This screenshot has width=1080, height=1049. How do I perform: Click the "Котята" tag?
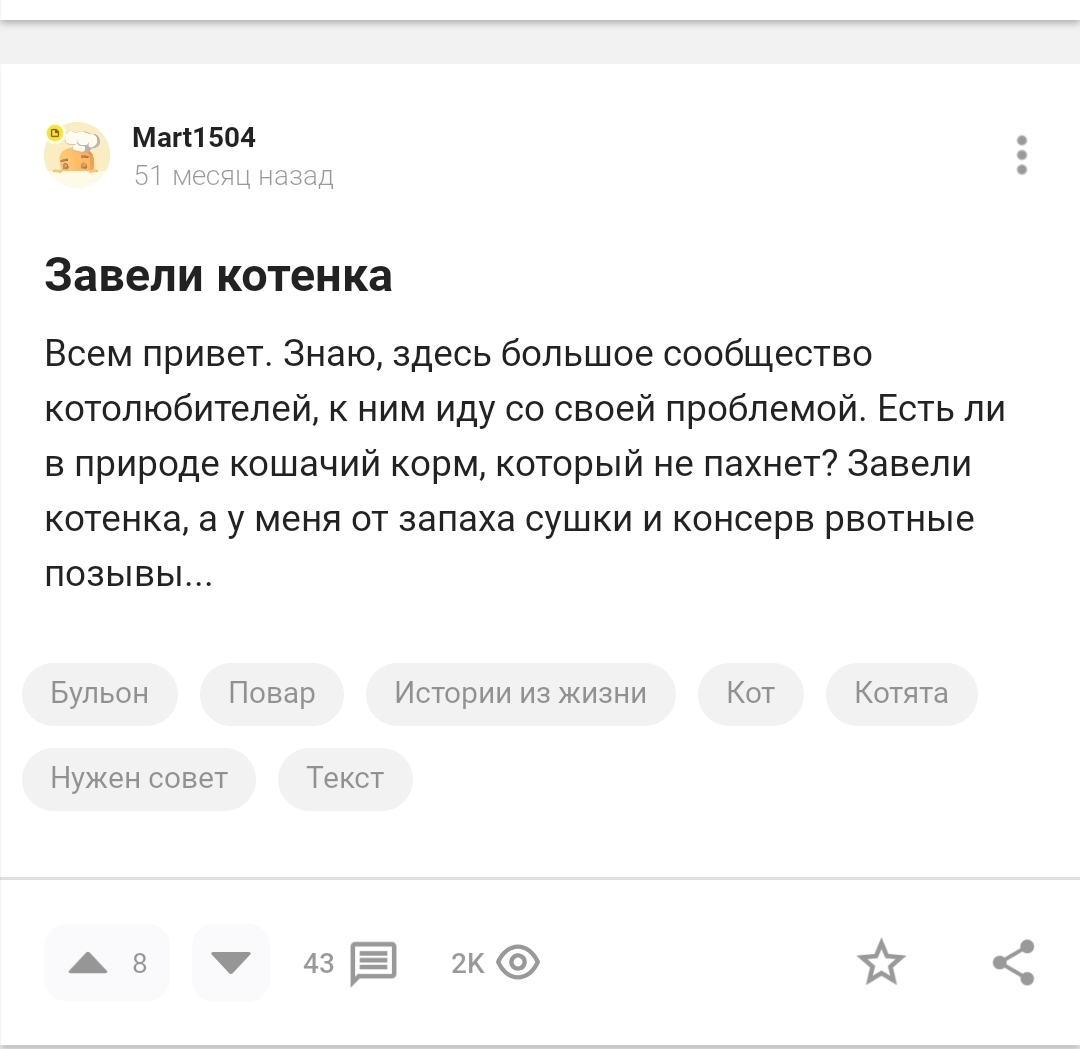901,693
